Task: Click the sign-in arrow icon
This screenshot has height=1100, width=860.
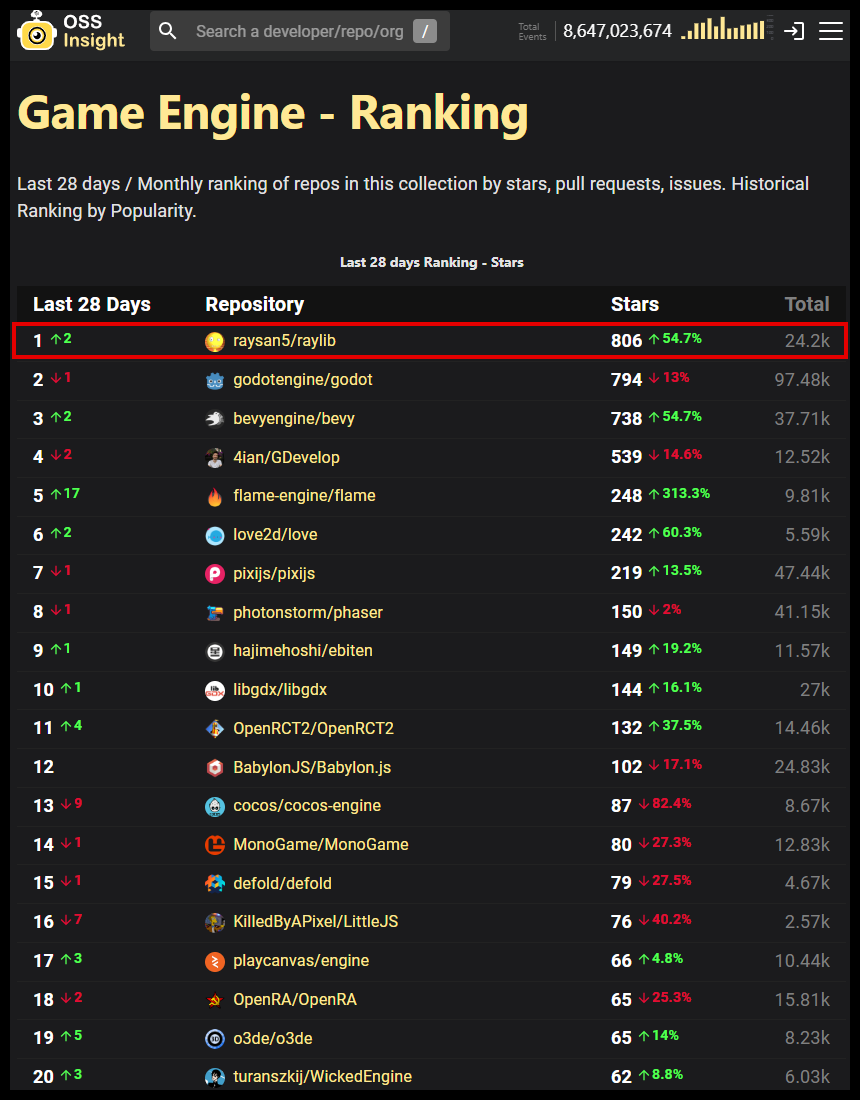Action: [x=794, y=31]
